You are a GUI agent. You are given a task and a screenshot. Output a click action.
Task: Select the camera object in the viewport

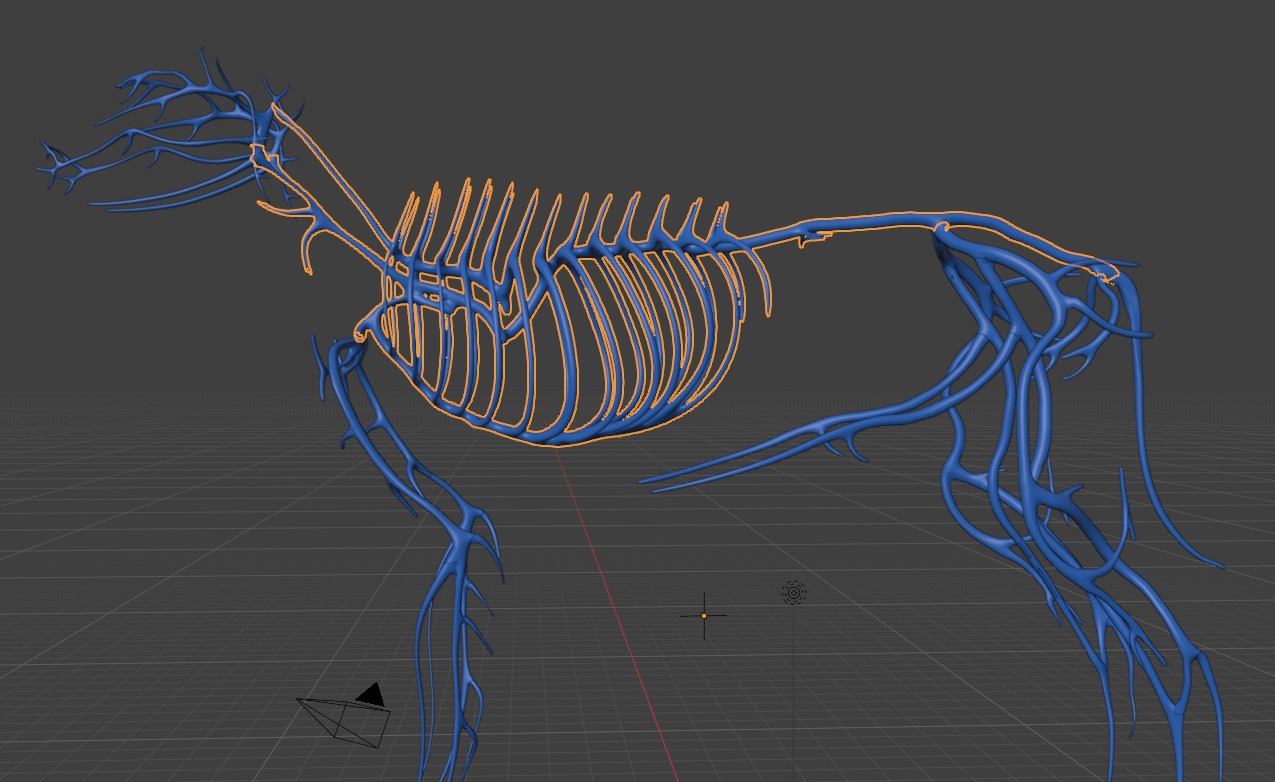click(x=344, y=716)
